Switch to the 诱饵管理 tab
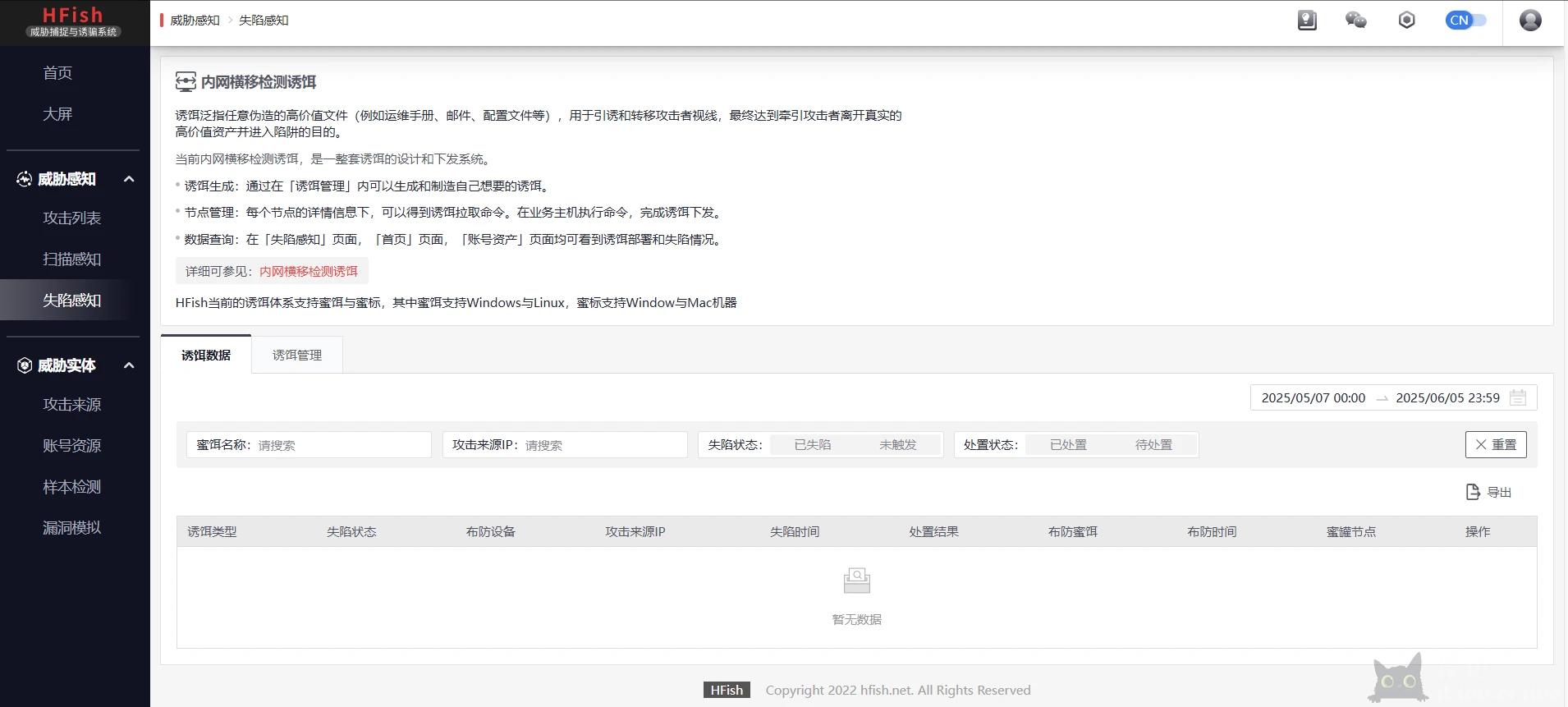This screenshot has width=1568, height=707. click(x=297, y=356)
